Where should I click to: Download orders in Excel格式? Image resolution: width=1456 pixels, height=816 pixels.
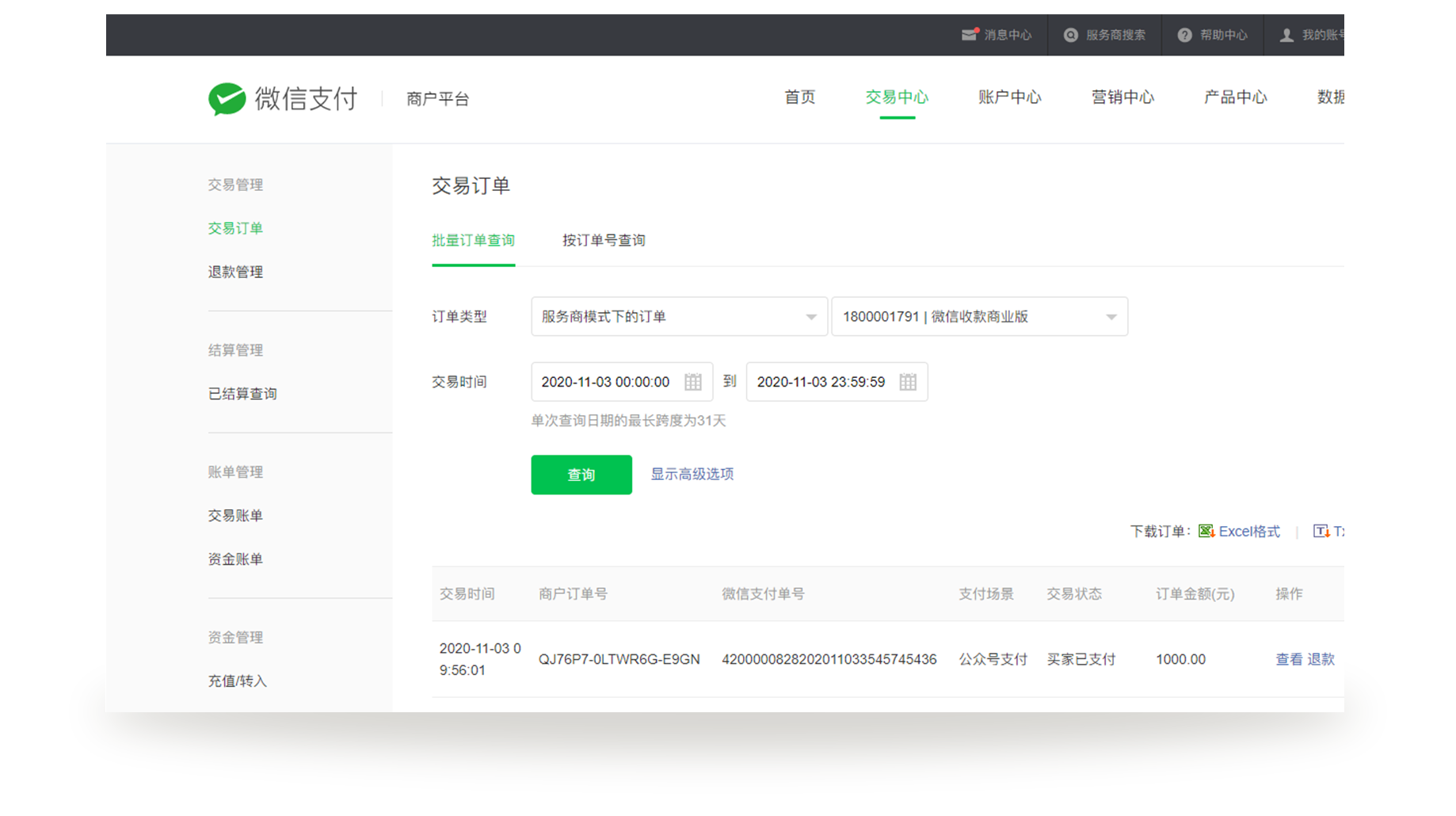point(1249,531)
